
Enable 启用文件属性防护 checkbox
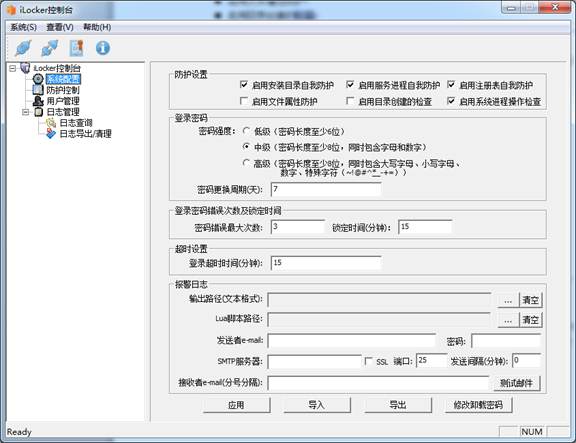point(244,101)
